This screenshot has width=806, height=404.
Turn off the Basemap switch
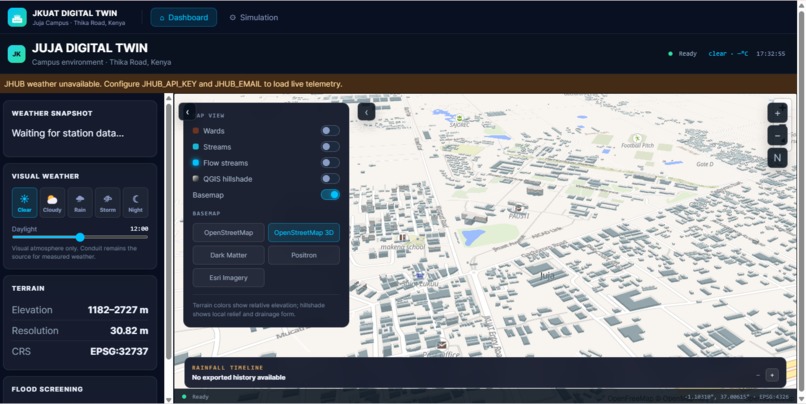(330, 195)
